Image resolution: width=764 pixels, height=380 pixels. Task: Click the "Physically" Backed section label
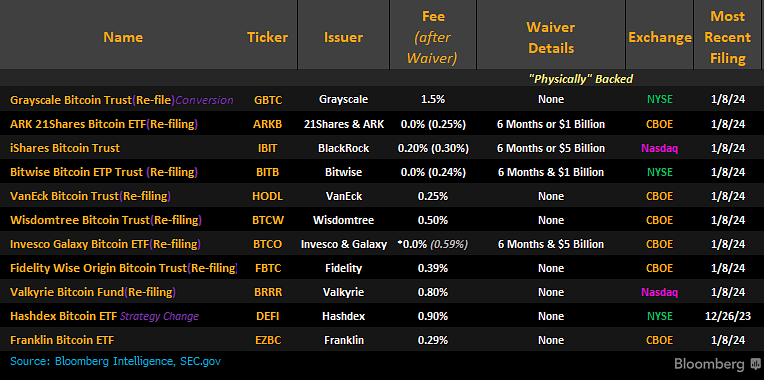[x=581, y=78]
